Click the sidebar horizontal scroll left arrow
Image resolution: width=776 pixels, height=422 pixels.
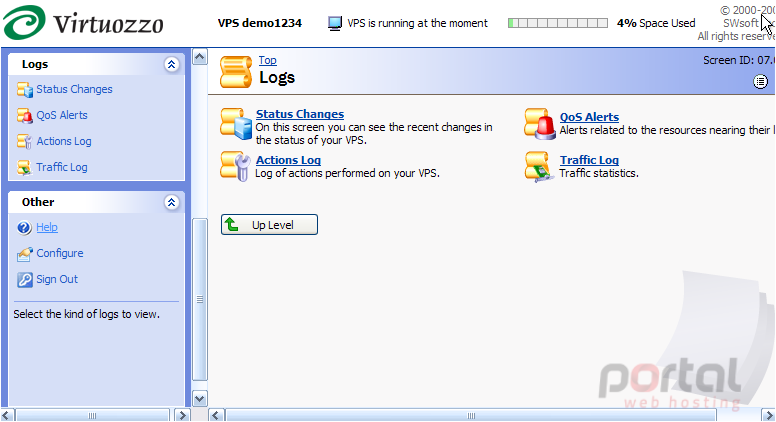click(x=8, y=416)
